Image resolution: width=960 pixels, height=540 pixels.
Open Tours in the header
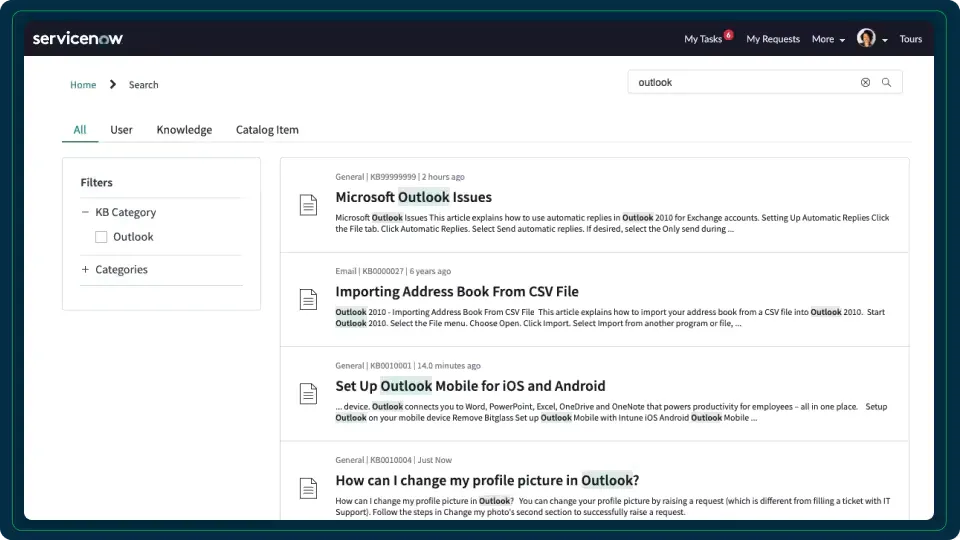click(x=910, y=39)
